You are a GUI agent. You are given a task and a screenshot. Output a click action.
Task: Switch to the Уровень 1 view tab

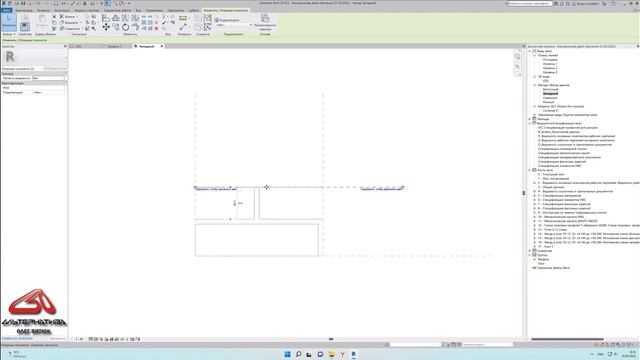click(x=115, y=47)
